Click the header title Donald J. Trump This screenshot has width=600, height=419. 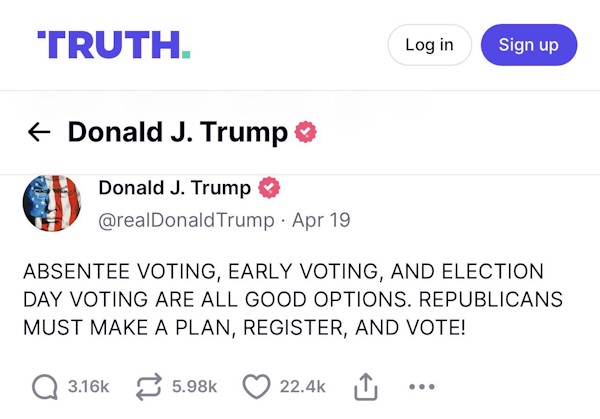tap(178, 132)
